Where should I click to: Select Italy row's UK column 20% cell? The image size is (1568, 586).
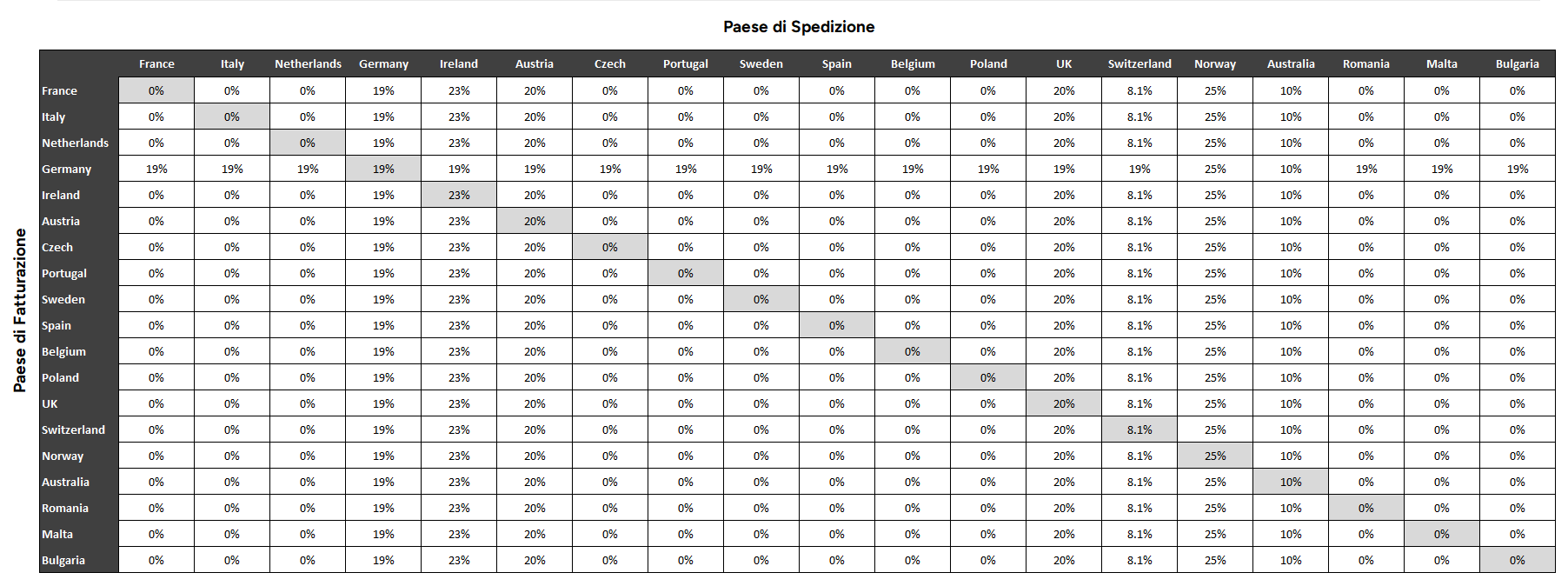[x=1064, y=117]
